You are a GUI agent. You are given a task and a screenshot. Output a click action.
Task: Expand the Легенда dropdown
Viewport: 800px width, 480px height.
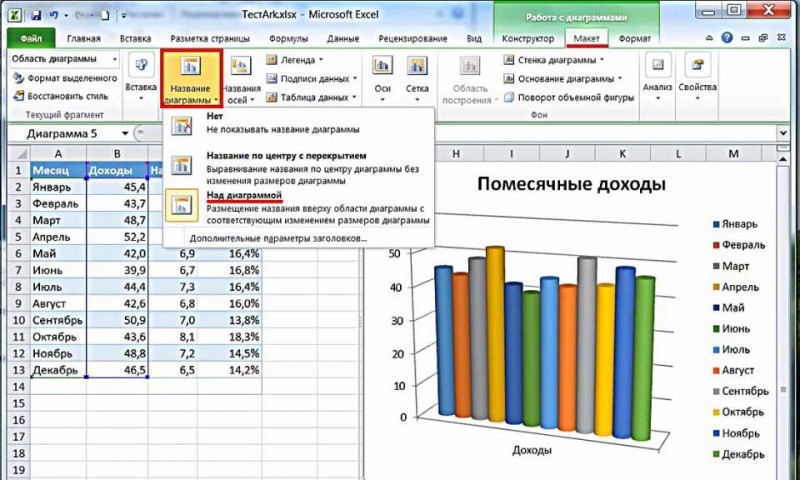(321, 60)
